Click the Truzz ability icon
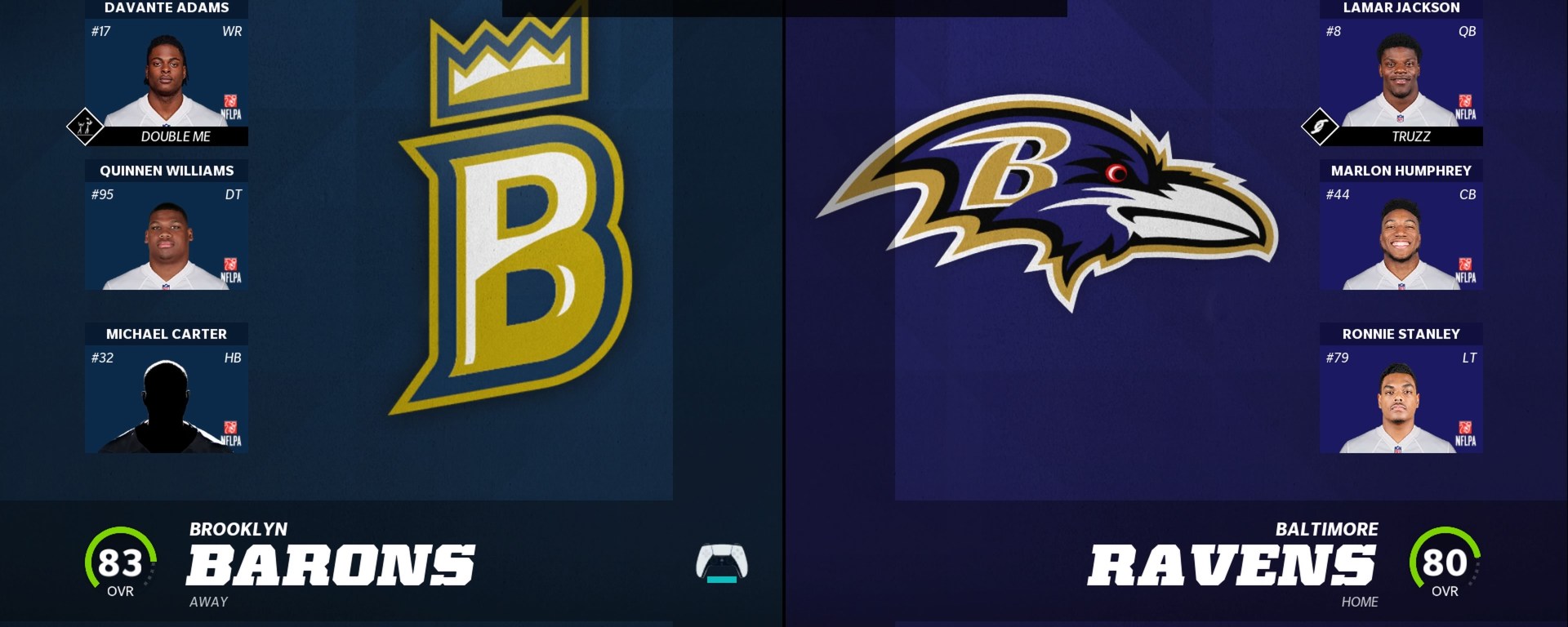Image resolution: width=1568 pixels, height=627 pixels. click(1320, 127)
